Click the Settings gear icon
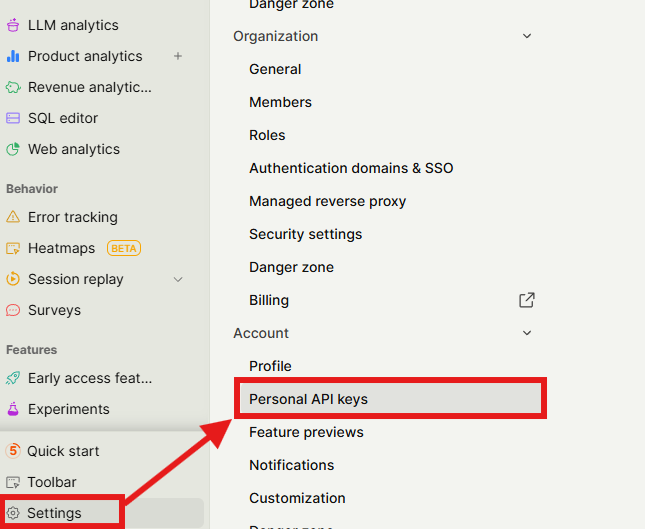Viewport: 645px width, 529px height. tap(13, 513)
